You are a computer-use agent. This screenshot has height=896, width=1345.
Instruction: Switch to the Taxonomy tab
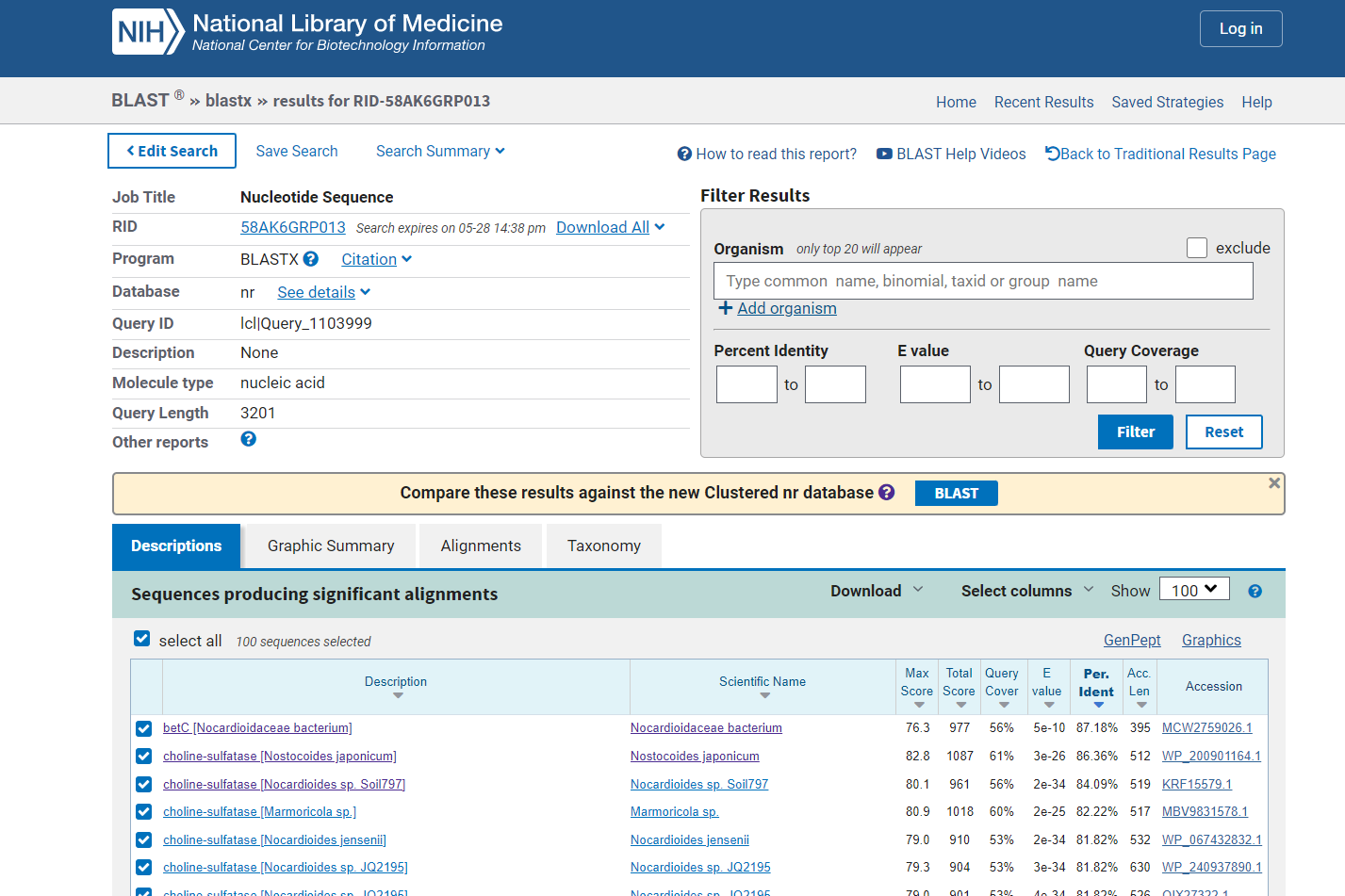(604, 546)
